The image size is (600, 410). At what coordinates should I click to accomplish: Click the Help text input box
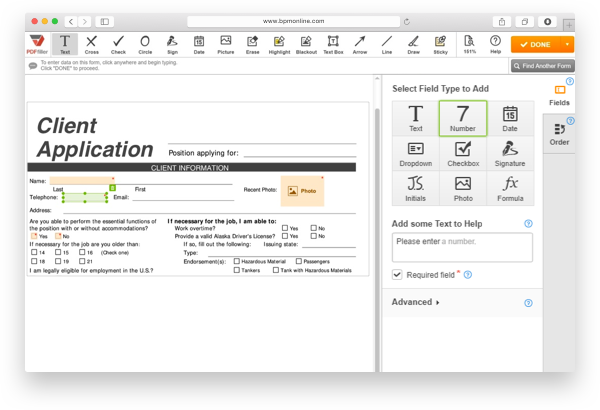(462, 247)
